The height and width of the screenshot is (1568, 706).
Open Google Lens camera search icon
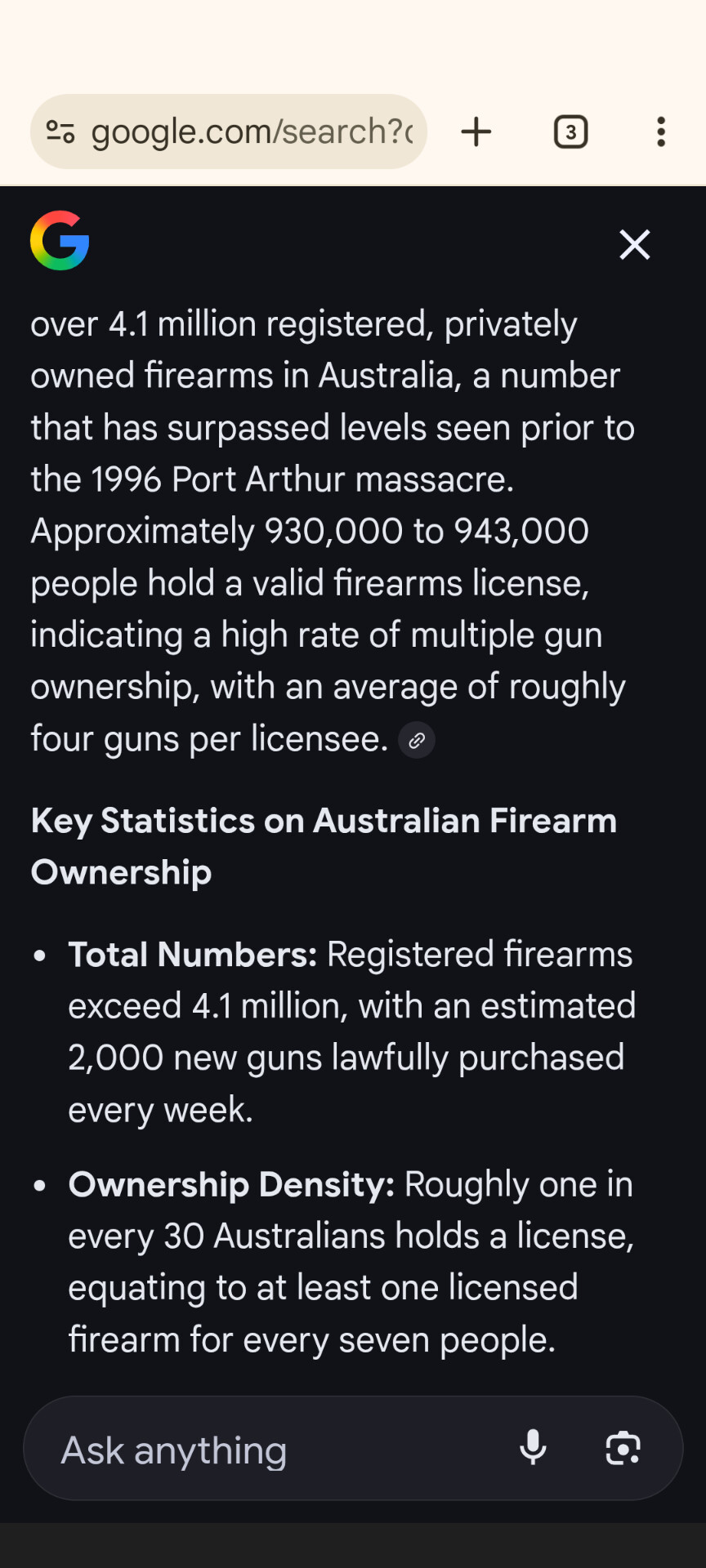[623, 1448]
